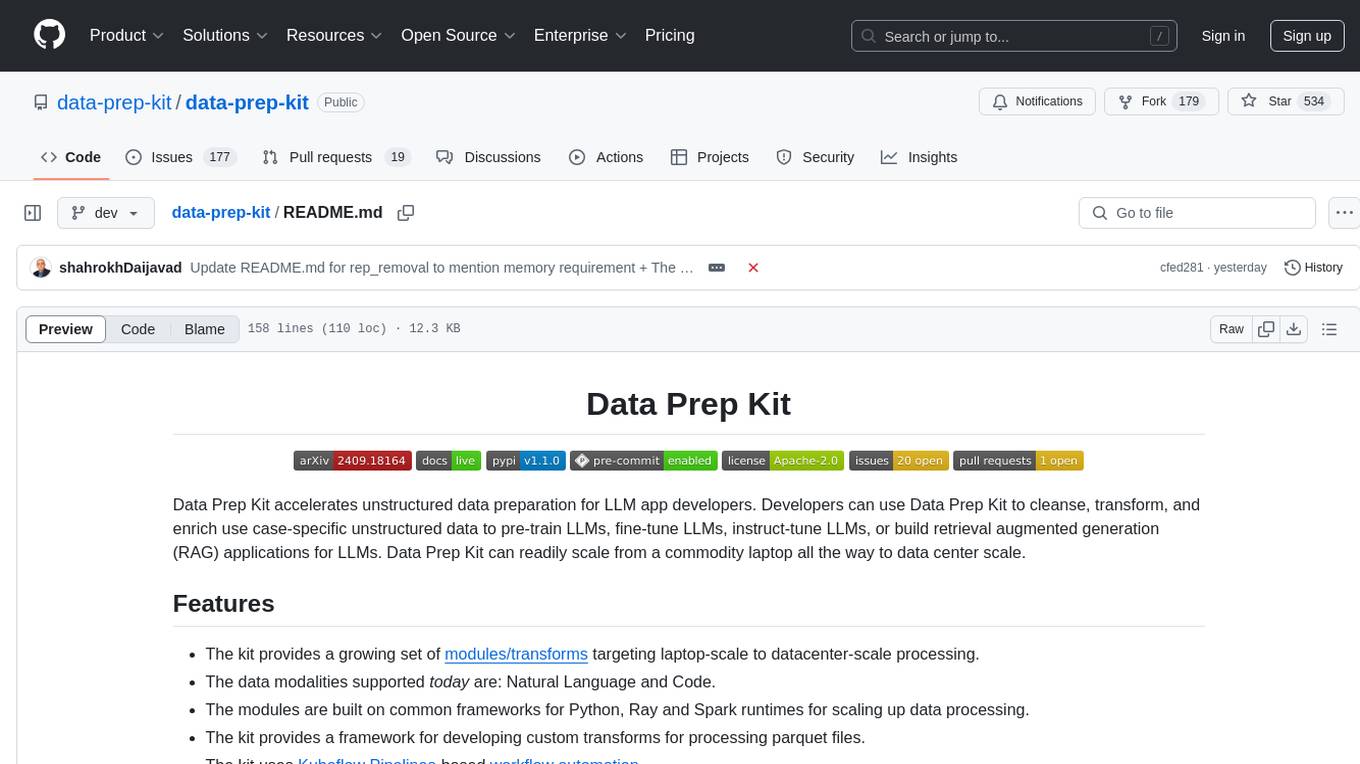Viewport: 1360px width, 764px height.
Task: Switch to the Code tab
Action: (71, 157)
